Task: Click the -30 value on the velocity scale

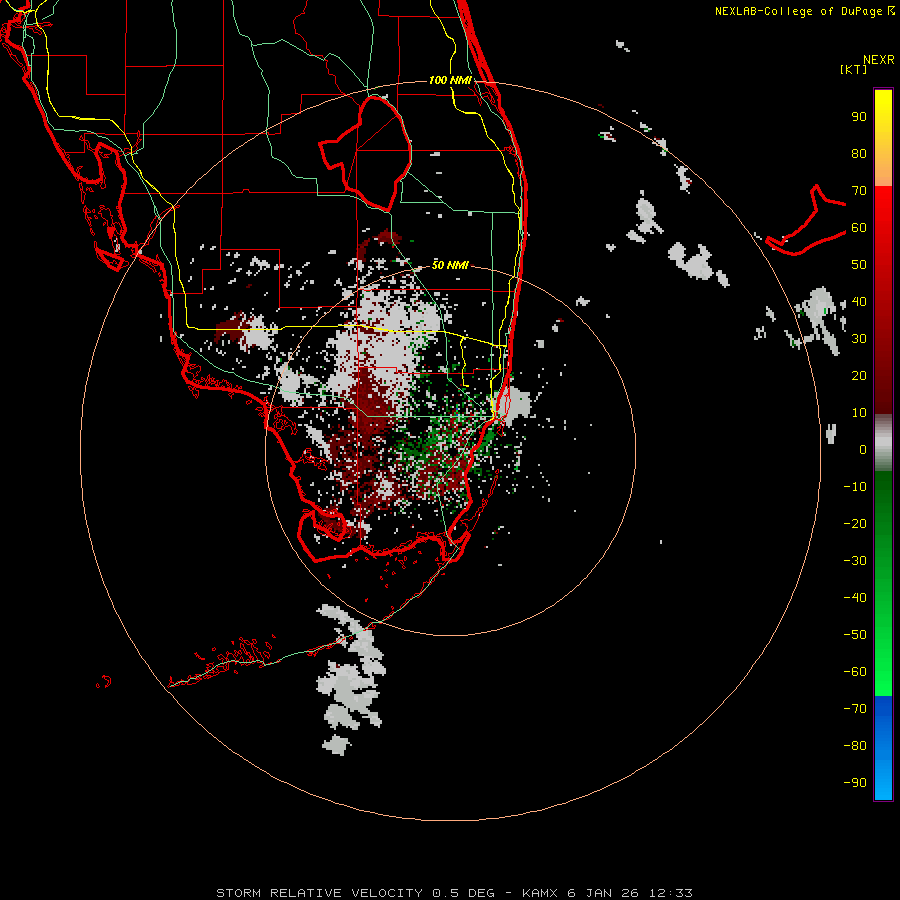Action: tap(855, 561)
